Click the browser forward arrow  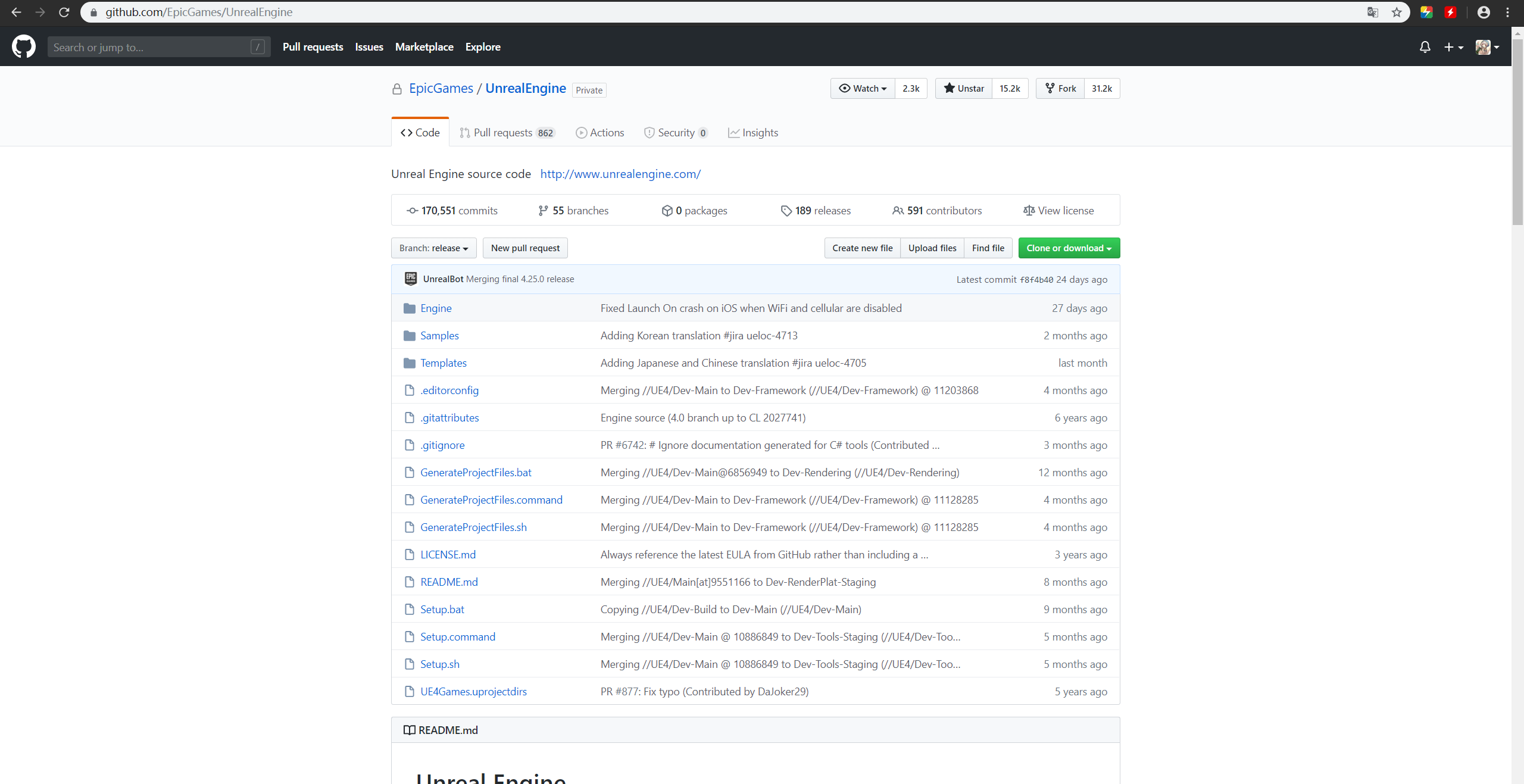pos(40,12)
